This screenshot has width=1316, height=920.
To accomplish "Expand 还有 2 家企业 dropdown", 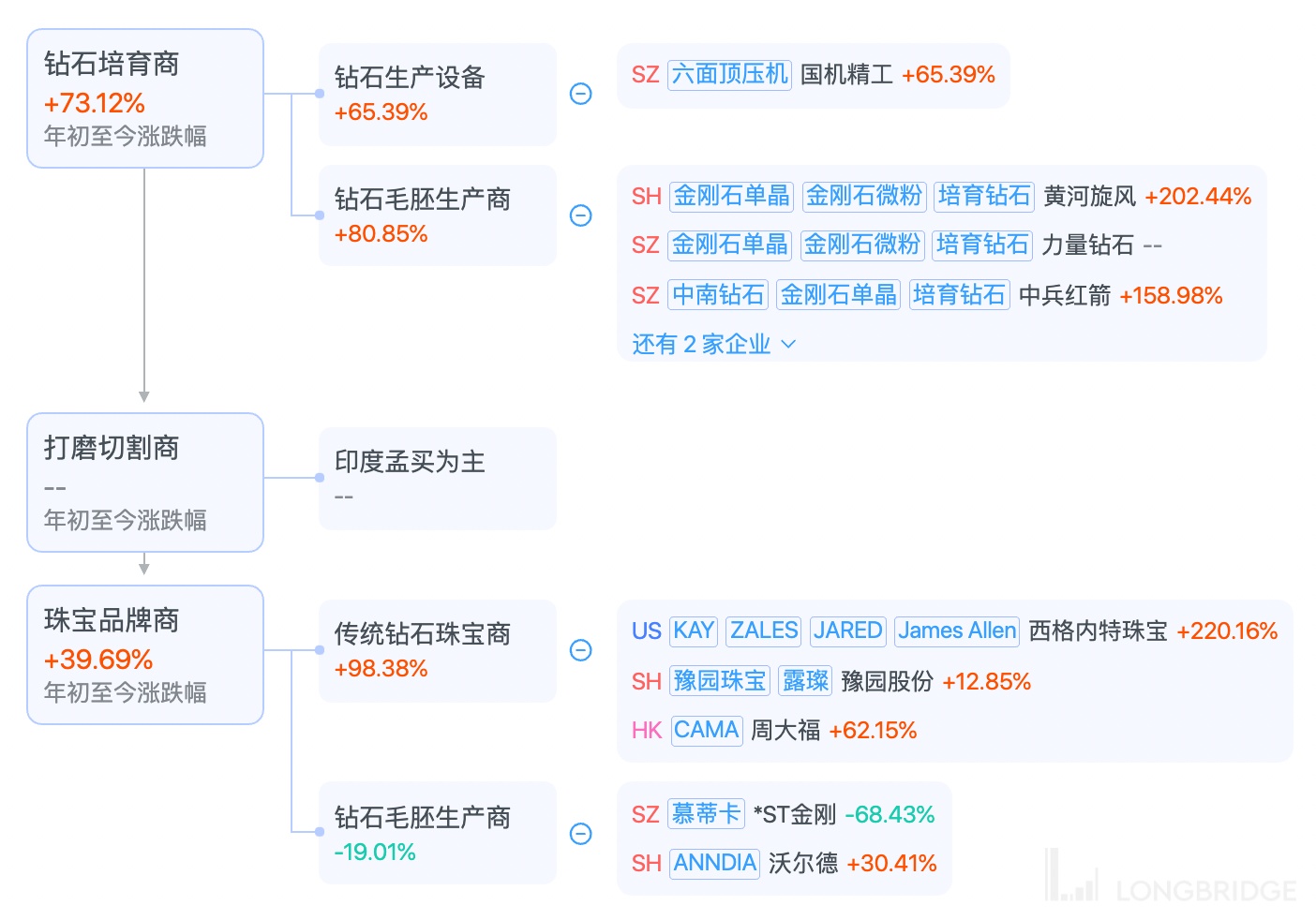I will tap(713, 345).
